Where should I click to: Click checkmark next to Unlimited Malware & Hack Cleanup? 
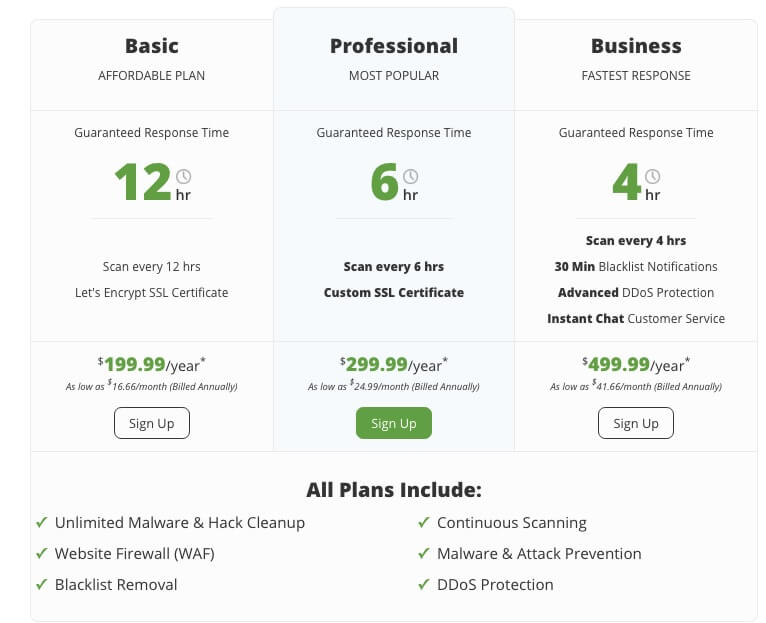[42, 522]
